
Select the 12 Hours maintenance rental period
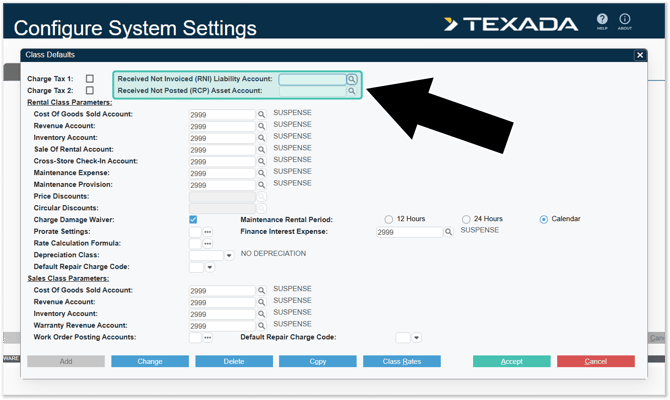389,219
